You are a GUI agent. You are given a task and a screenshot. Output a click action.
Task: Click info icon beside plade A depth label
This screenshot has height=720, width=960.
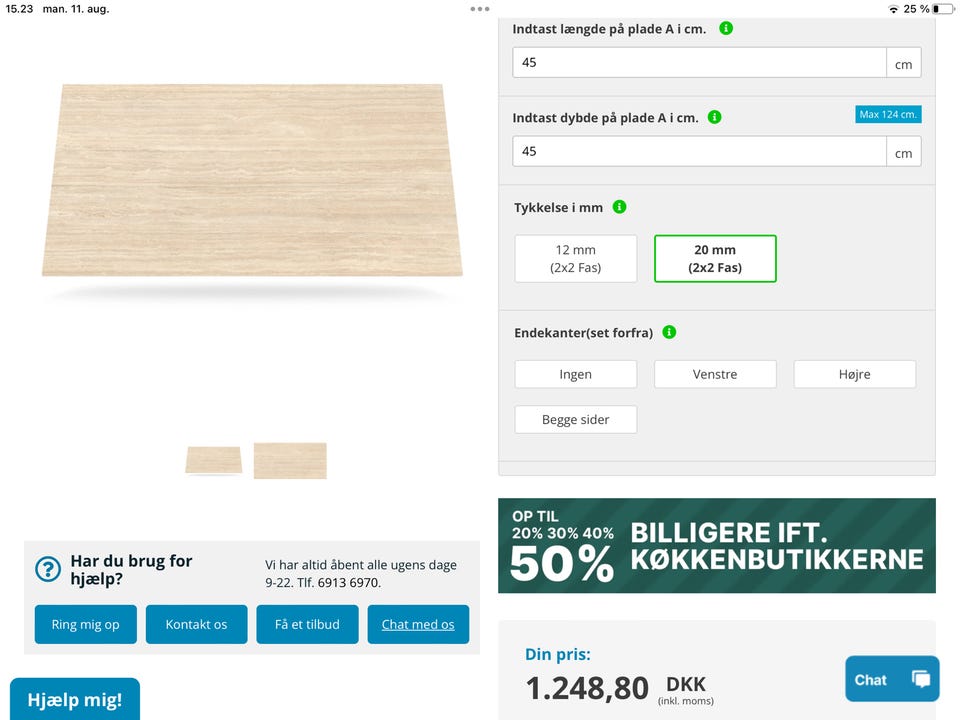(x=714, y=117)
